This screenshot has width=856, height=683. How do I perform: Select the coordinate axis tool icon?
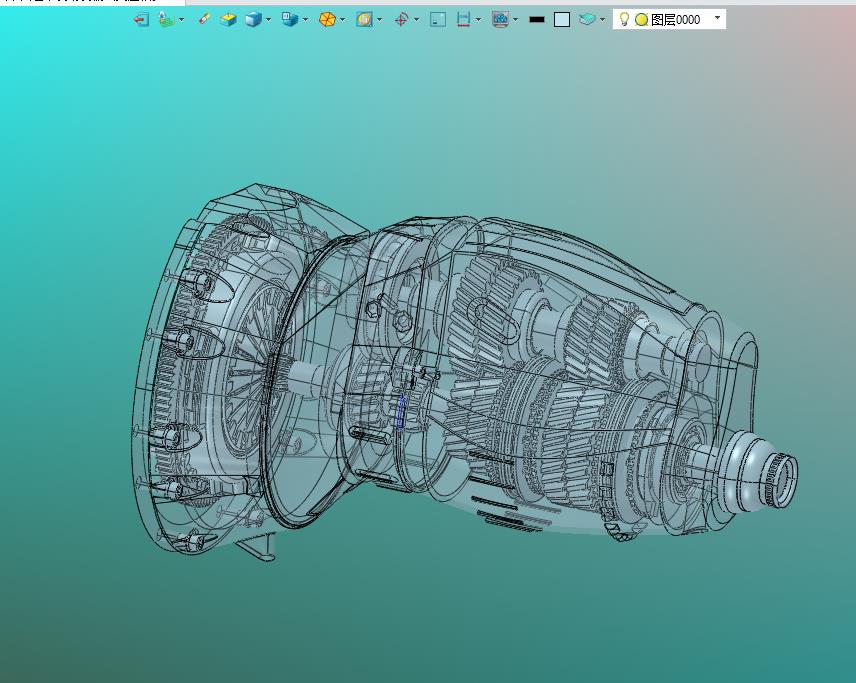(x=167, y=19)
